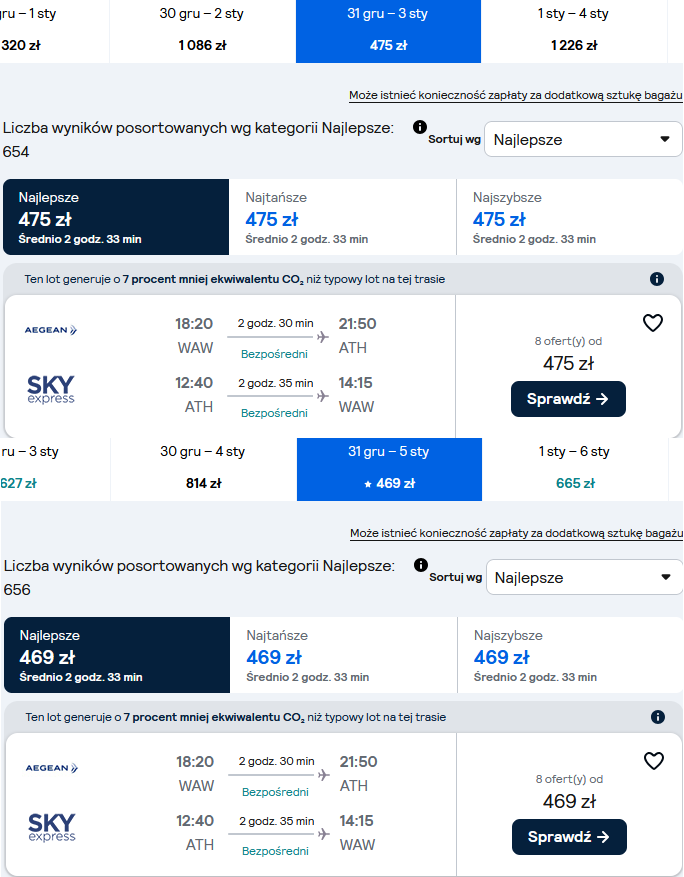Choose the 1 sty – 6 sty 665 zł dates
The image size is (684, 877).
tap(575, 469)
